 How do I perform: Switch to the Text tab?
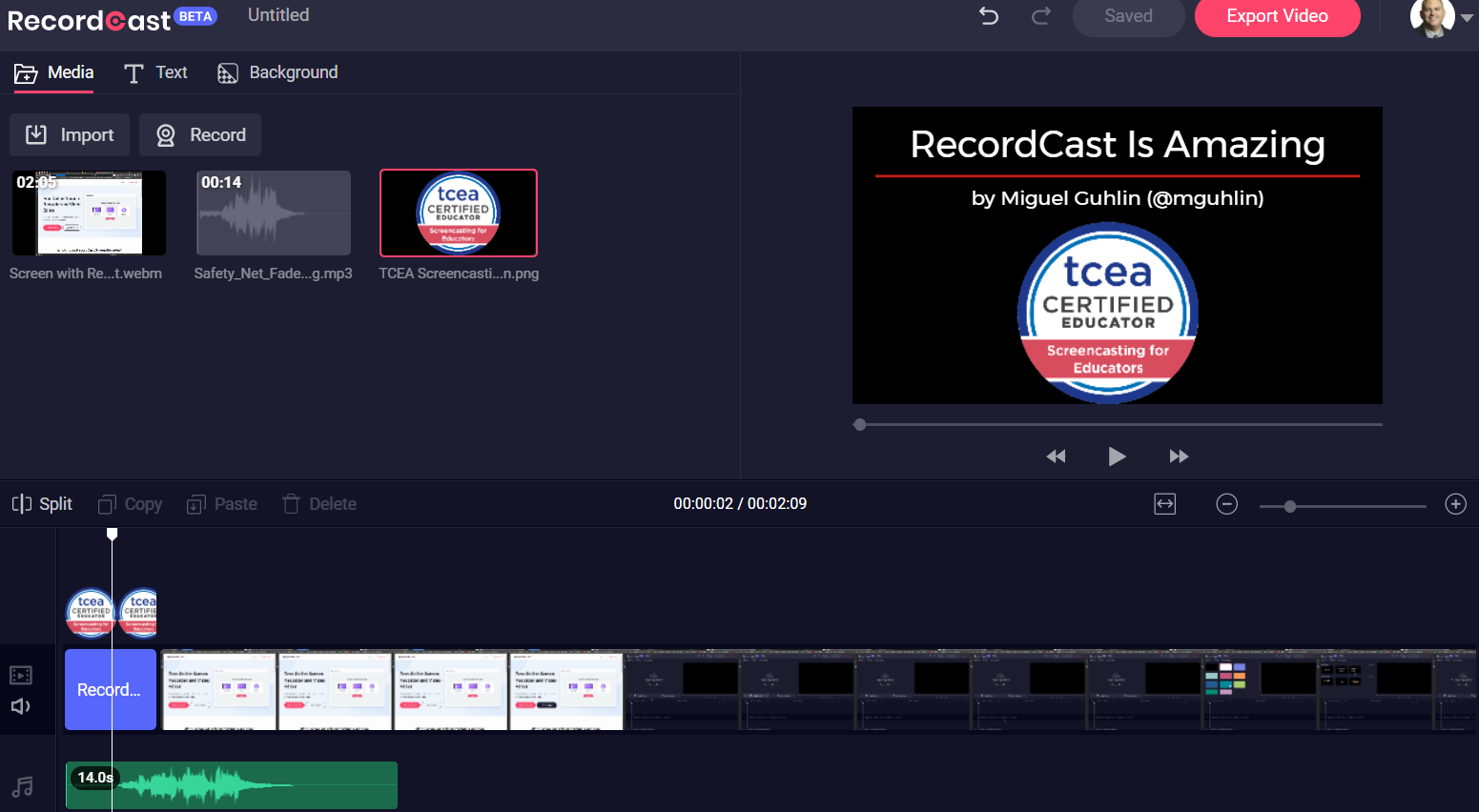click(155, 72)
